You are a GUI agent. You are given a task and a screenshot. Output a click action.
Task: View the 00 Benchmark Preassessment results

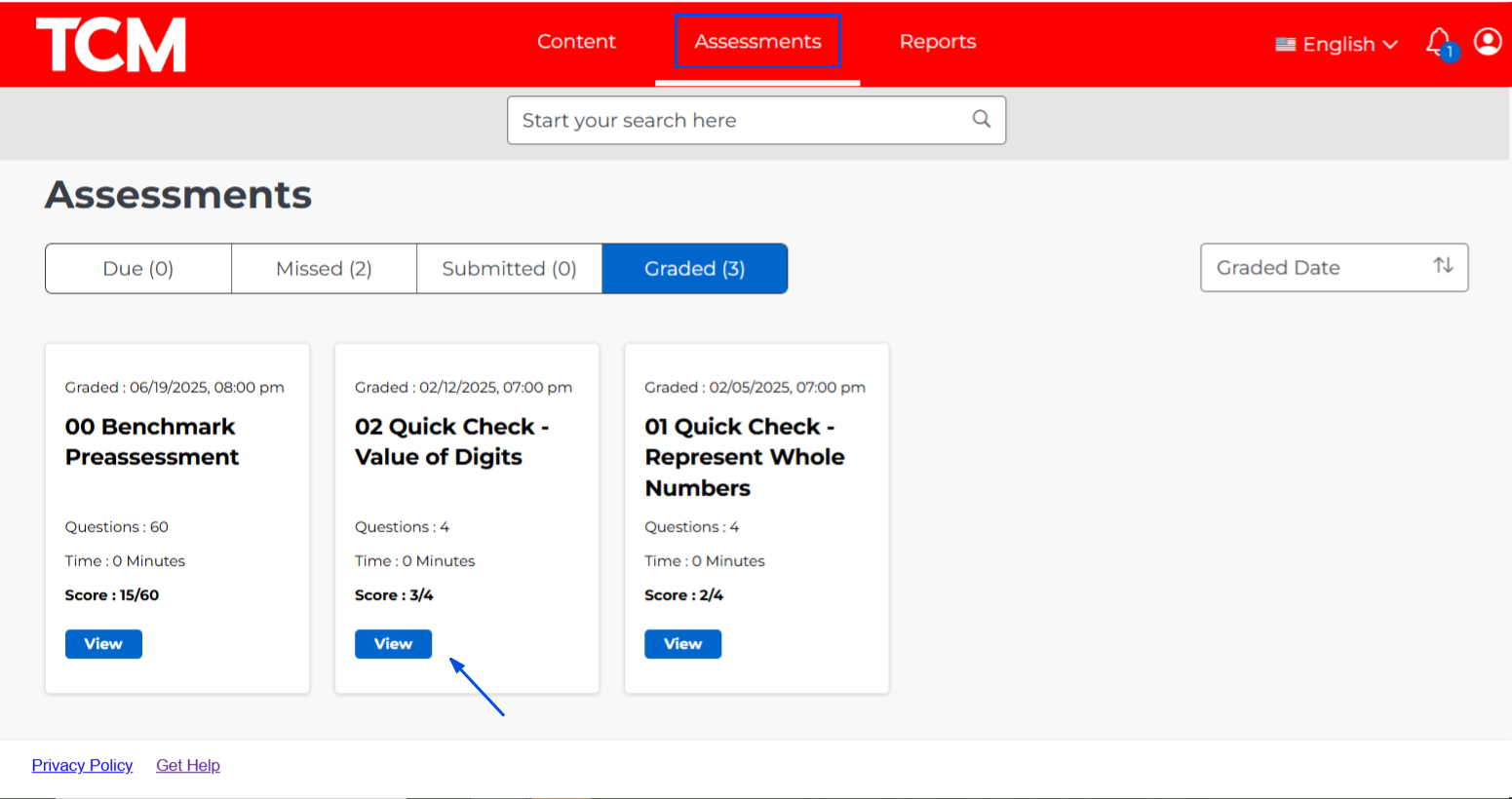[x=103, y=644]
